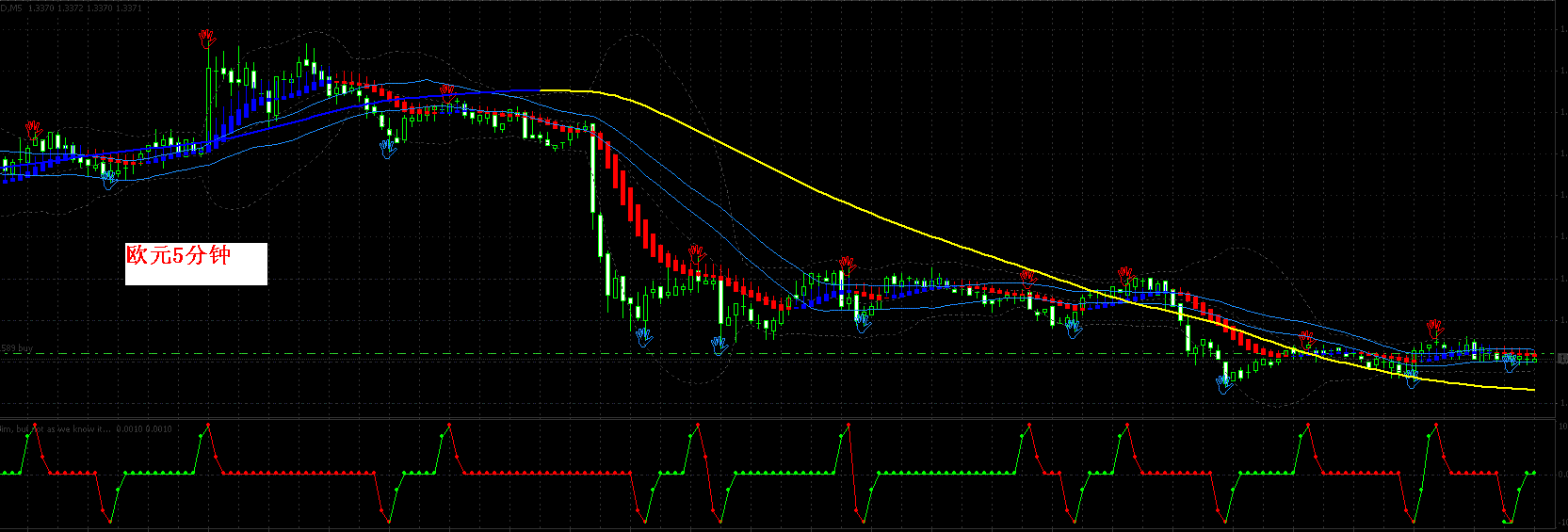
Task: Click the '-10' value on indicator scale
Action: (1562, 523)
